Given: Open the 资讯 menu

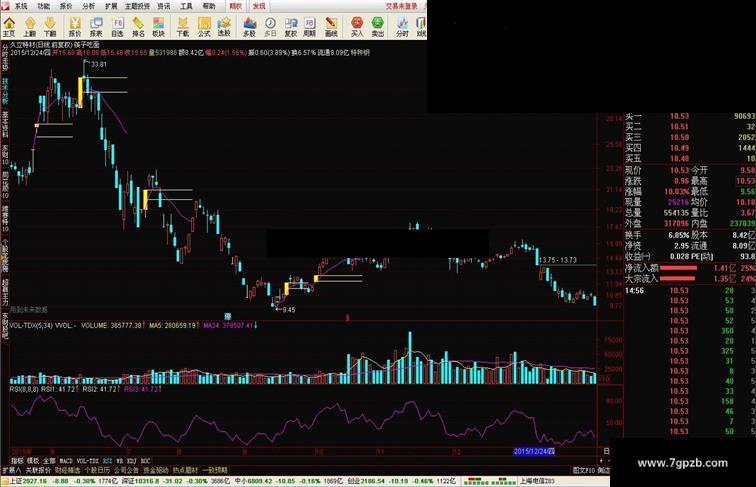Looking at the screenshot, I should (164, 6).
